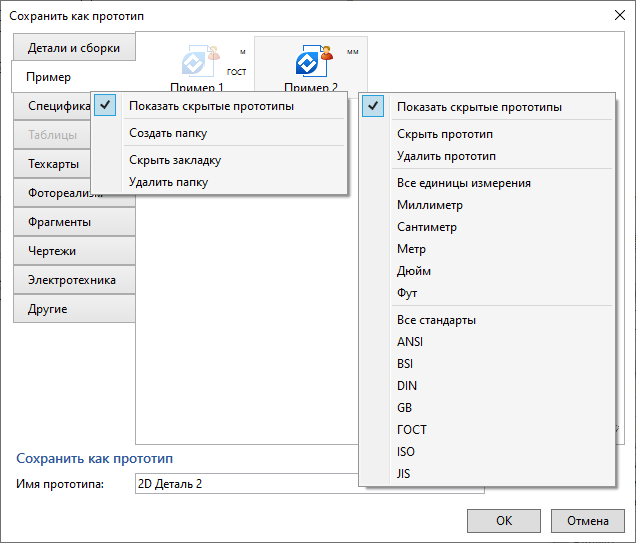Select the Пример 2 prototype icon
This screenshot has width=636, height=543.
(x=310, y=64)
